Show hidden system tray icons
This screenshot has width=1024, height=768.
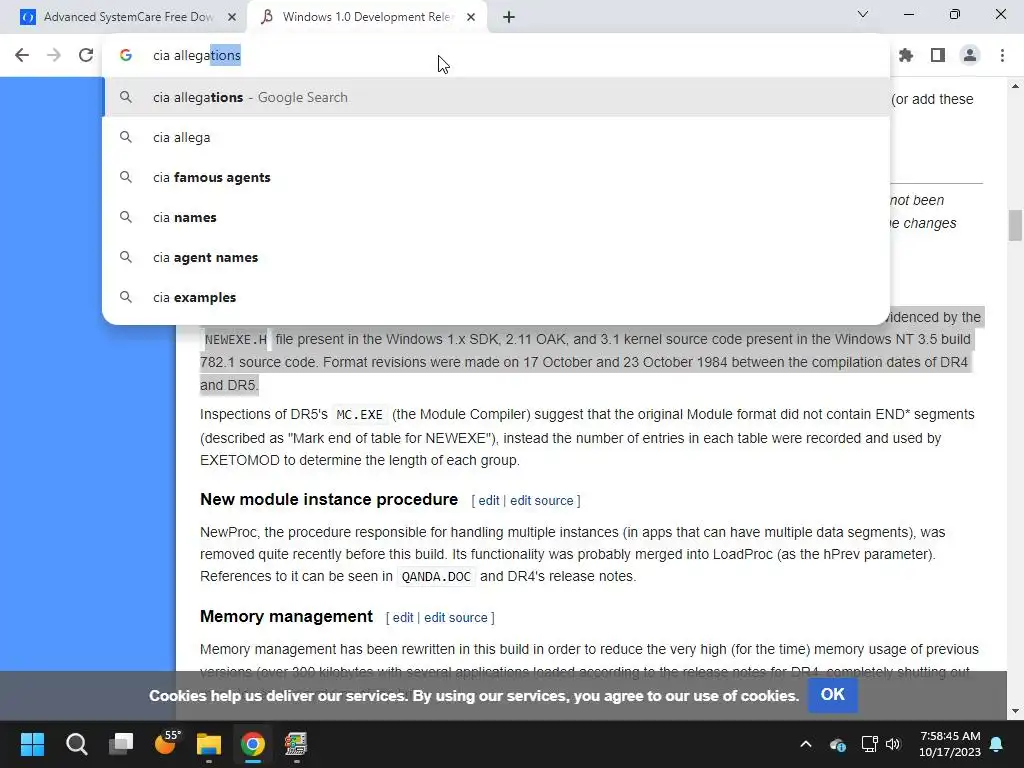click(x=806, y=744)
